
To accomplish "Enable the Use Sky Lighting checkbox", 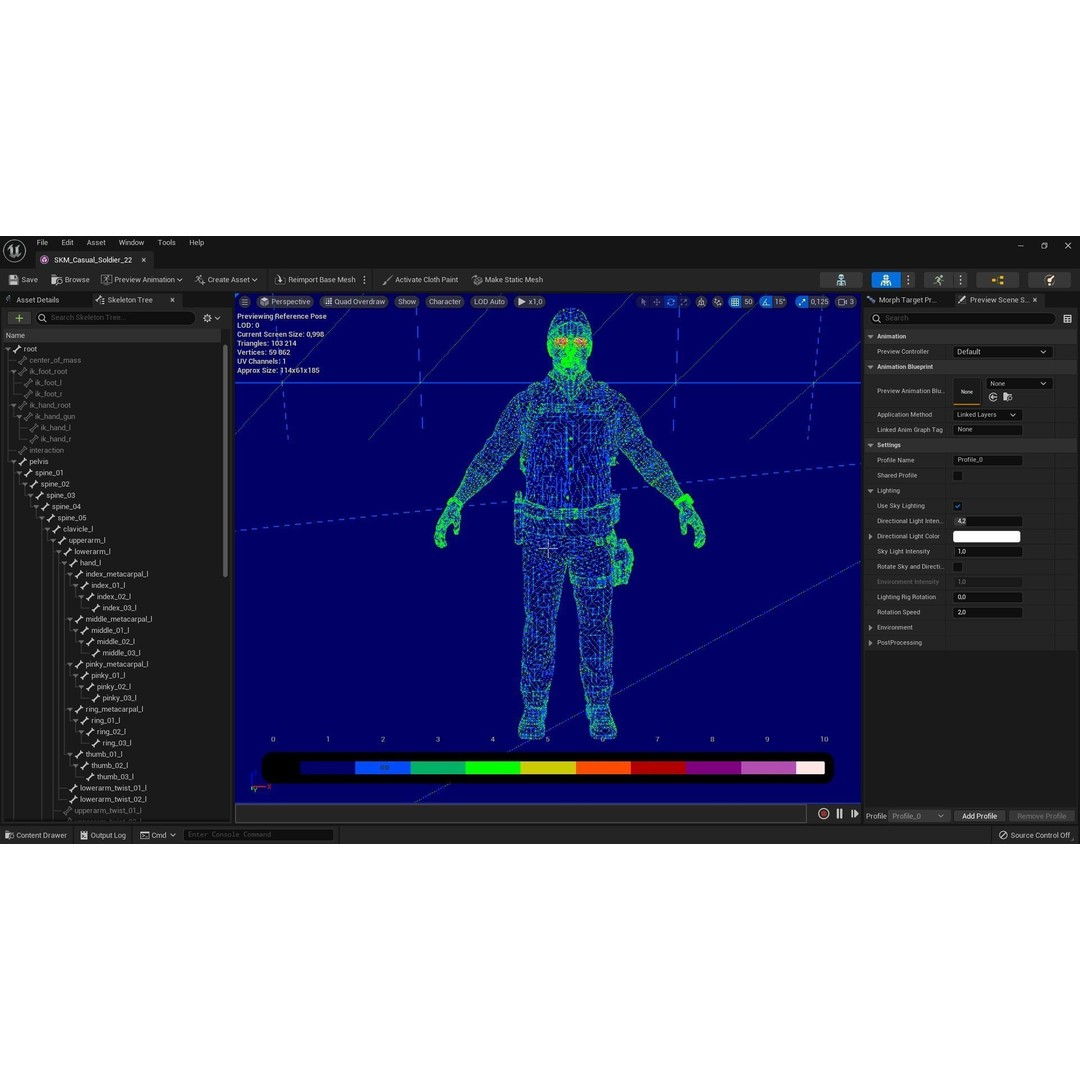I will click(x=957, y=506).
